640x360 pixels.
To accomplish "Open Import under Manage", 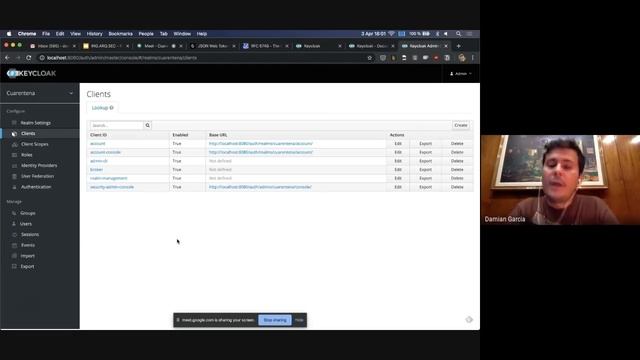I will (27, 256).
